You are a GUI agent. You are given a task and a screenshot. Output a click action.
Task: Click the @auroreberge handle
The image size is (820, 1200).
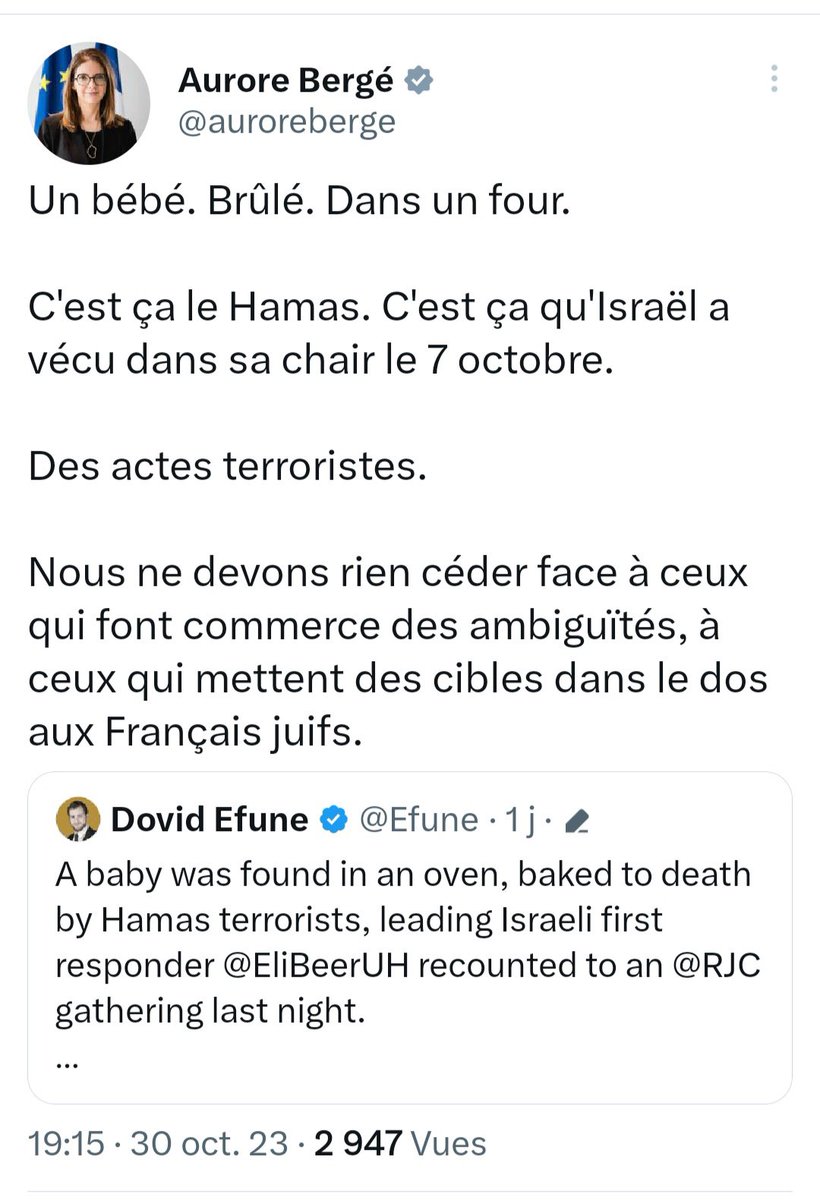tap(286, 122)
